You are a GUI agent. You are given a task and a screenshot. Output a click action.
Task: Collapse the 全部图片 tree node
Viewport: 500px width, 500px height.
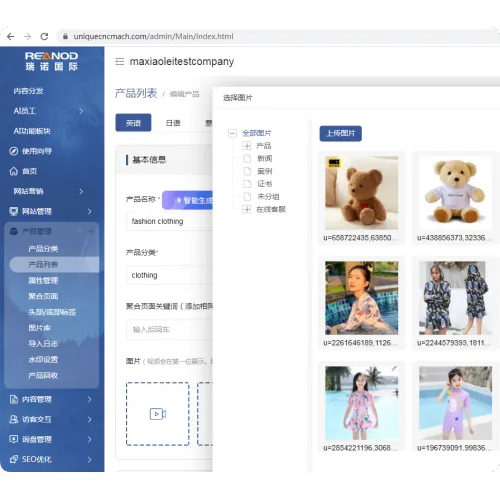[x=232, y=133]
